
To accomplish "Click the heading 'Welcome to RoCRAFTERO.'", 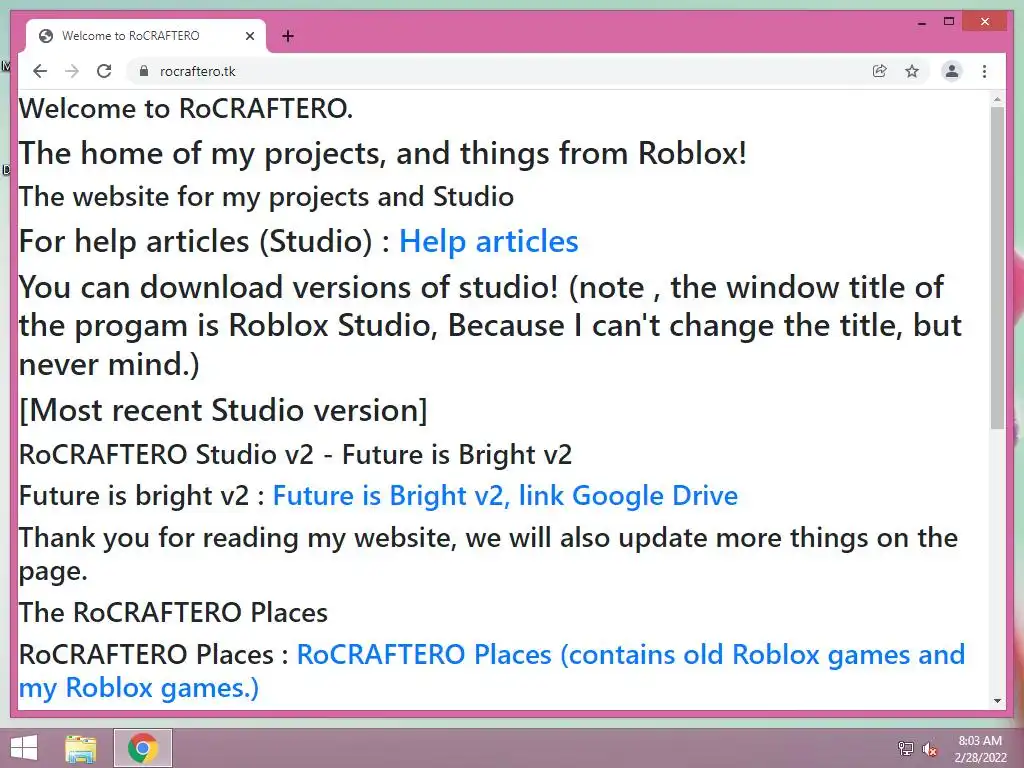I will pyautogui.click(x=185, y=108).
